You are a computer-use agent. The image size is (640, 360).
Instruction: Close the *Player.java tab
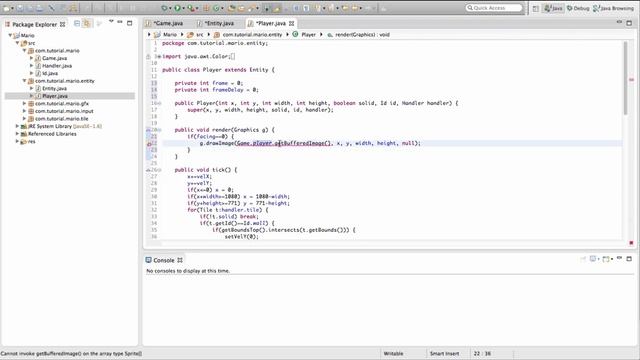pos(291,24)
